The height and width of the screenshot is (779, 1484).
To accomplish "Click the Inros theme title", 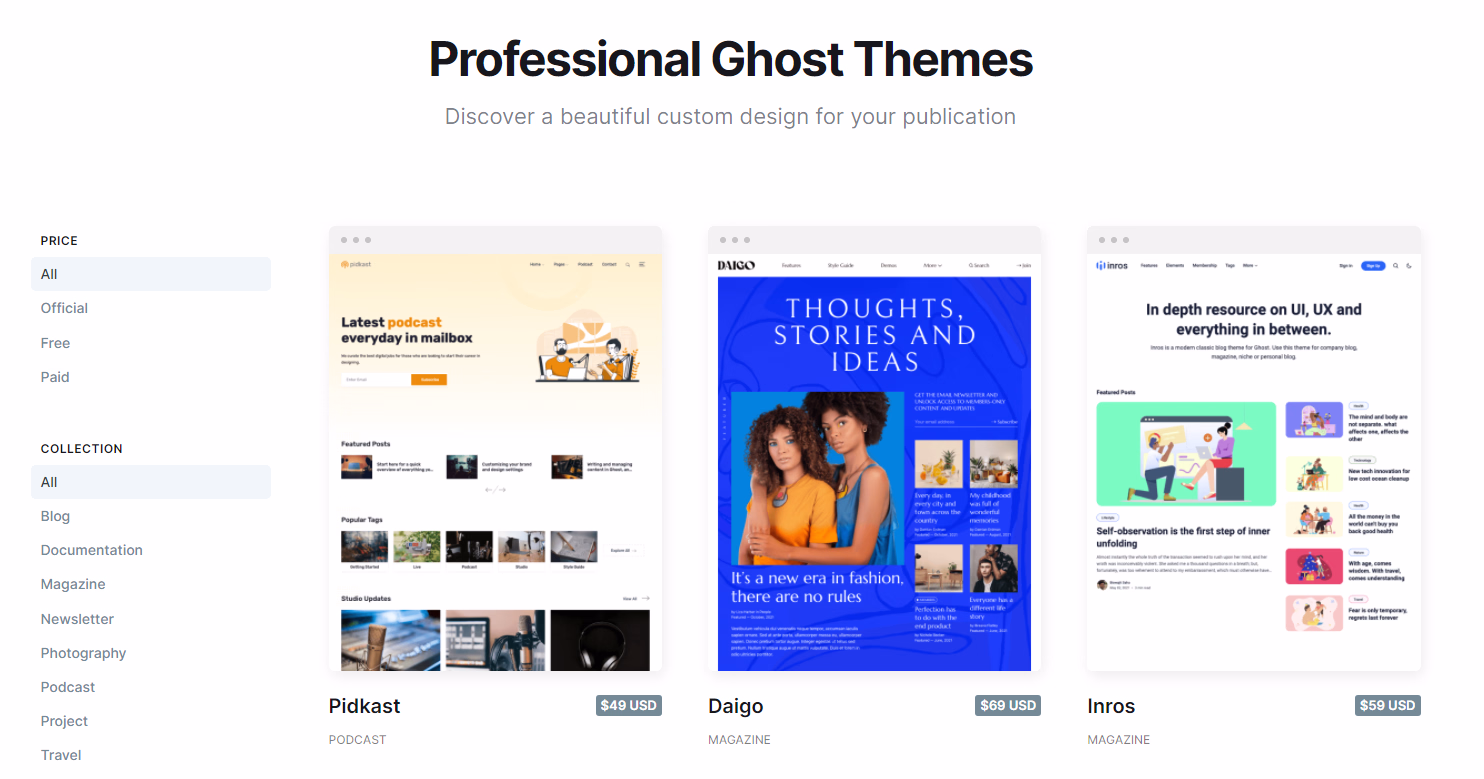I will pyautogui.click(x=1111, y=706).
